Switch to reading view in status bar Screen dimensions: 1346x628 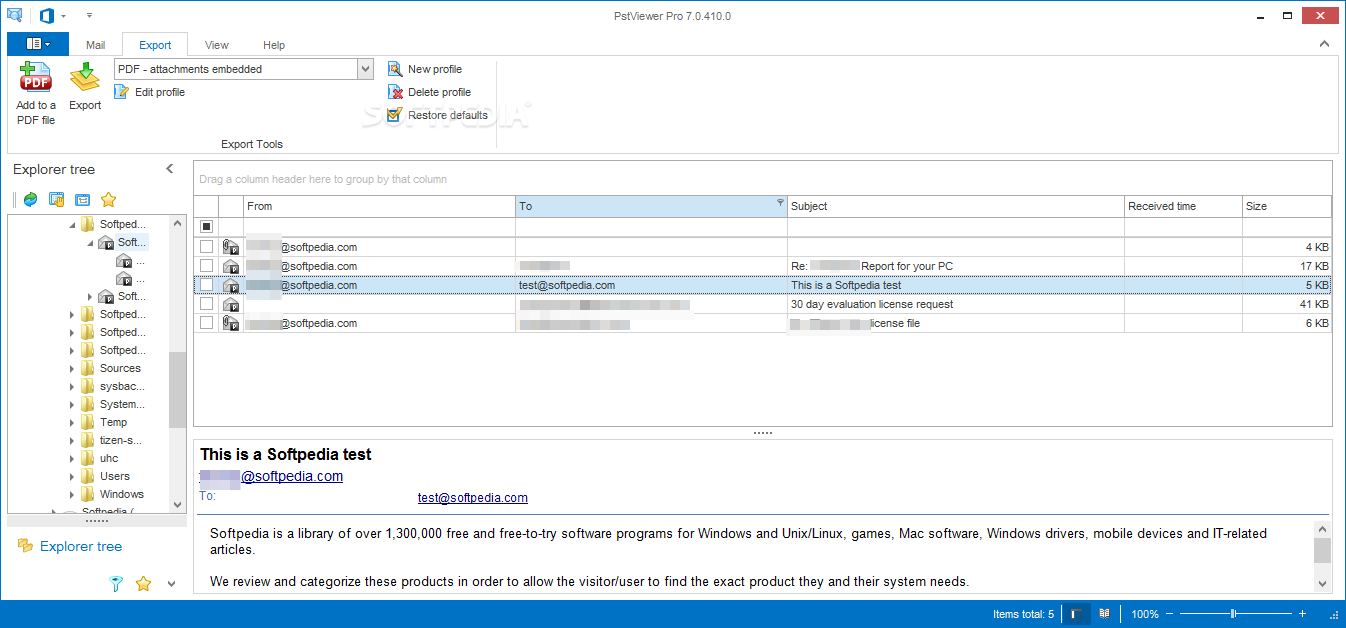(1104, 614)
